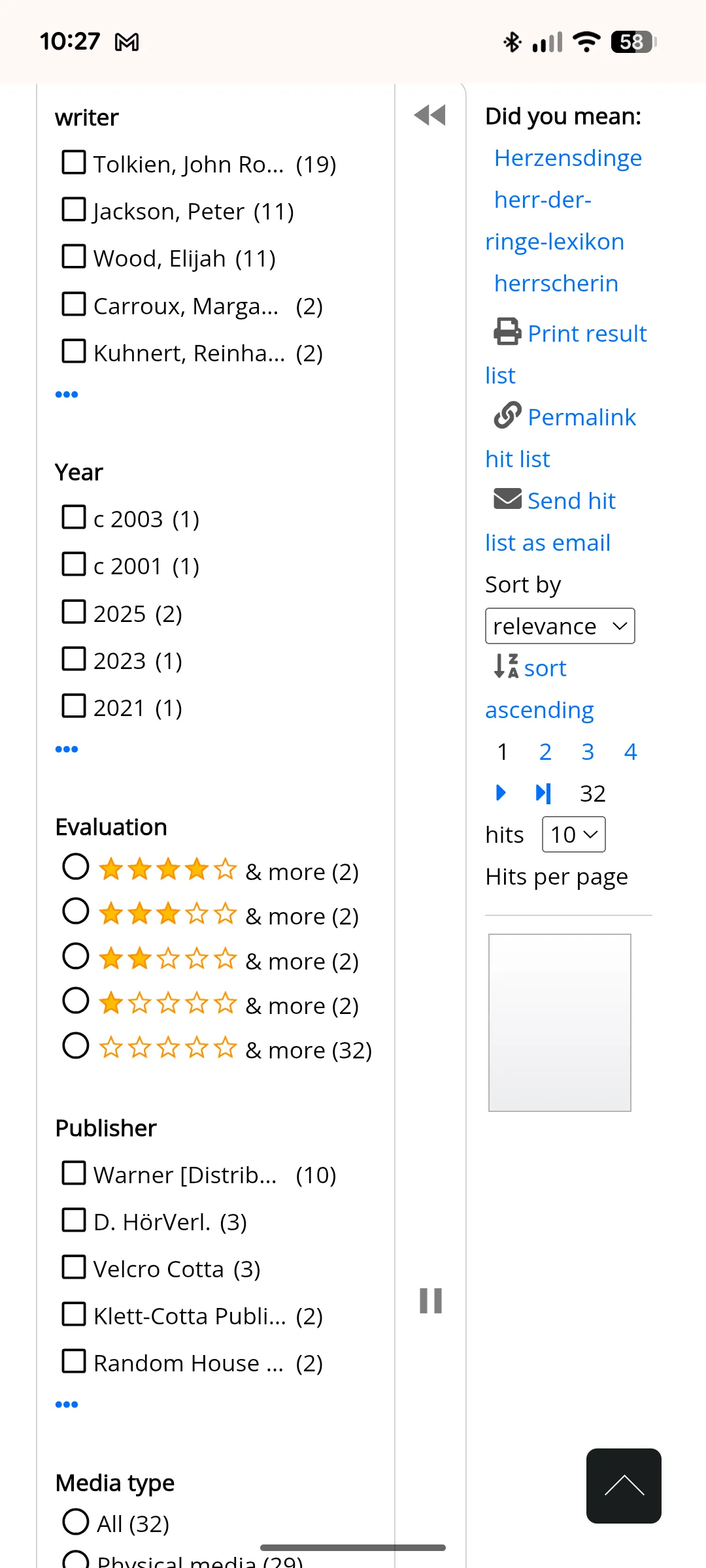Open the permalink chain icon

(x=507, y=416)
